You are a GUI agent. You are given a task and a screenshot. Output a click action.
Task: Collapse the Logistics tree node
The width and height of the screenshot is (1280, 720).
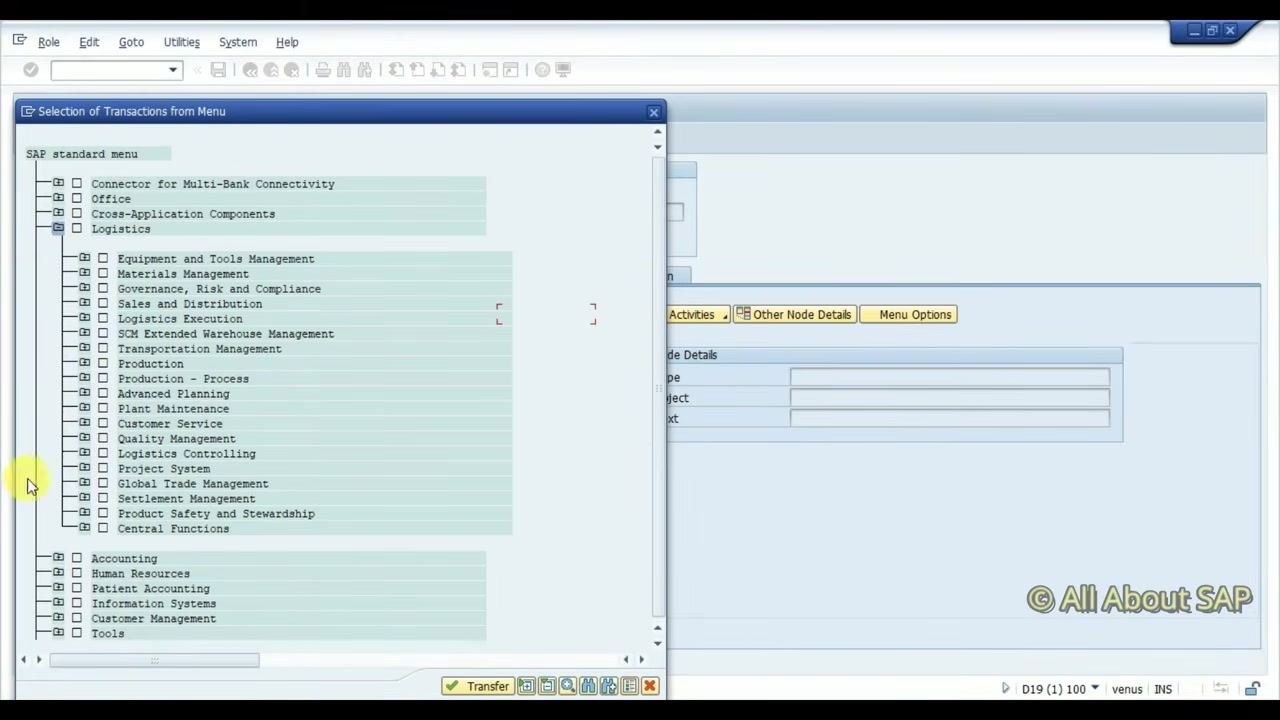pos(58,229)
